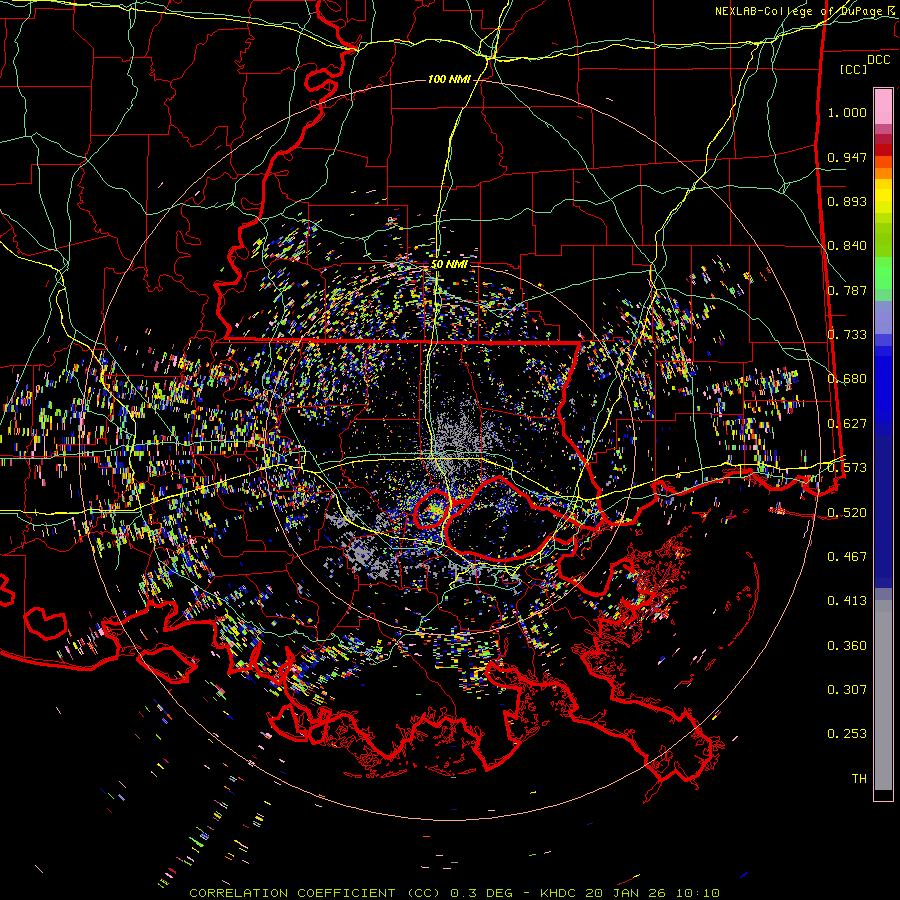
Task: Click the CORRELATION COEFFICIENT (CC) product title
Action: coord(315,893)
